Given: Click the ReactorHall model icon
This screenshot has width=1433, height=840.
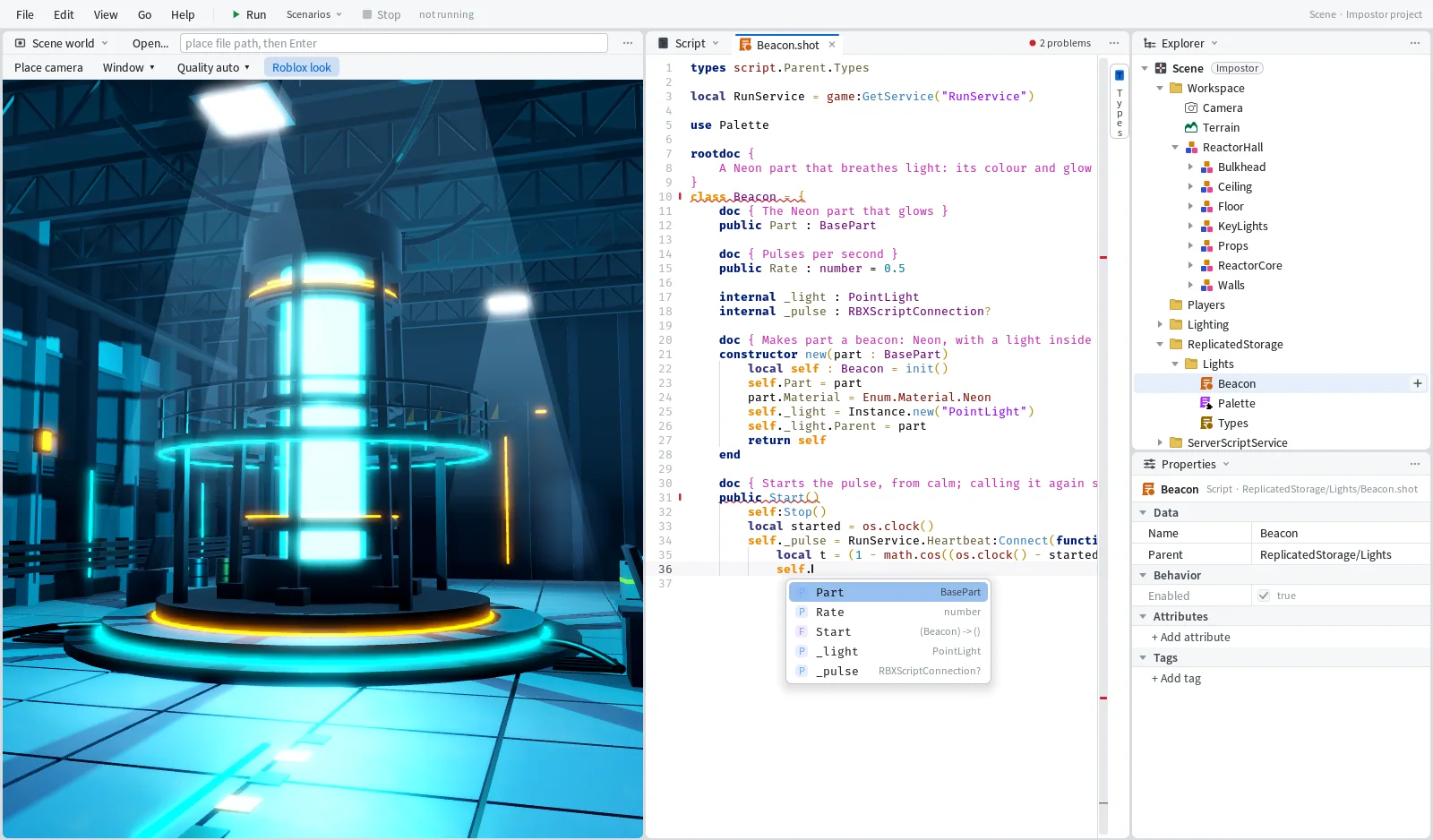Looking at the screenshot, I should pyautogui.click(x=1191, y=147).
